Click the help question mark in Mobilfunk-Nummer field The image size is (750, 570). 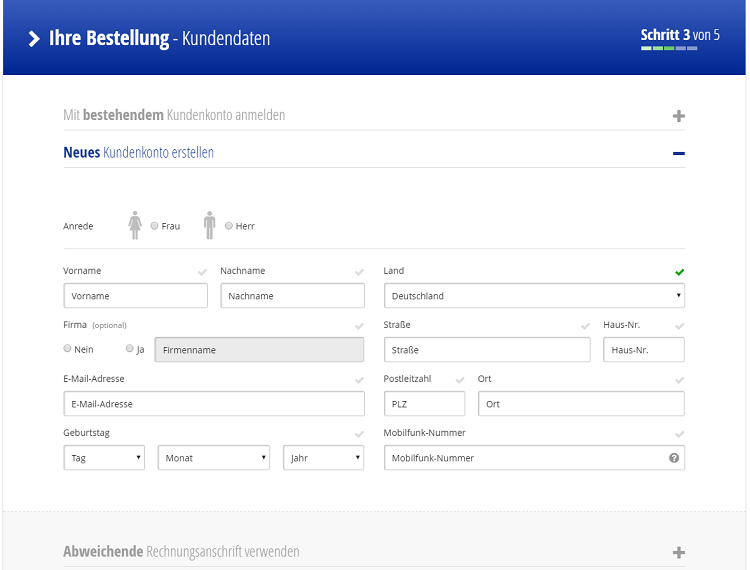coord(674,458)
